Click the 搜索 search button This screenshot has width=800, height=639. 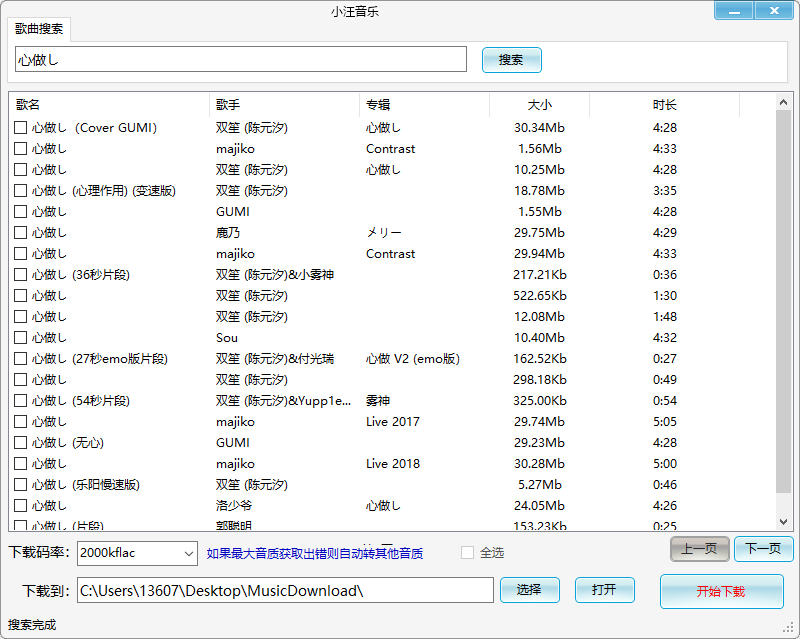point(511,60)
